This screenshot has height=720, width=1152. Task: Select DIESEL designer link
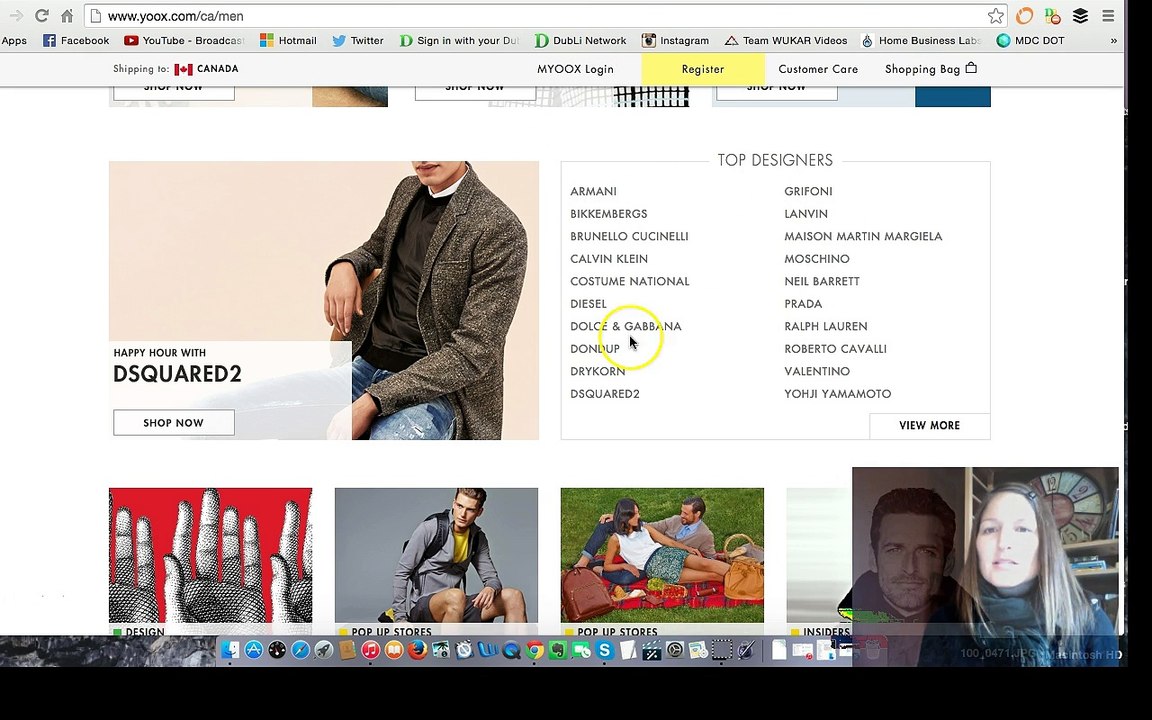(588, 303)
